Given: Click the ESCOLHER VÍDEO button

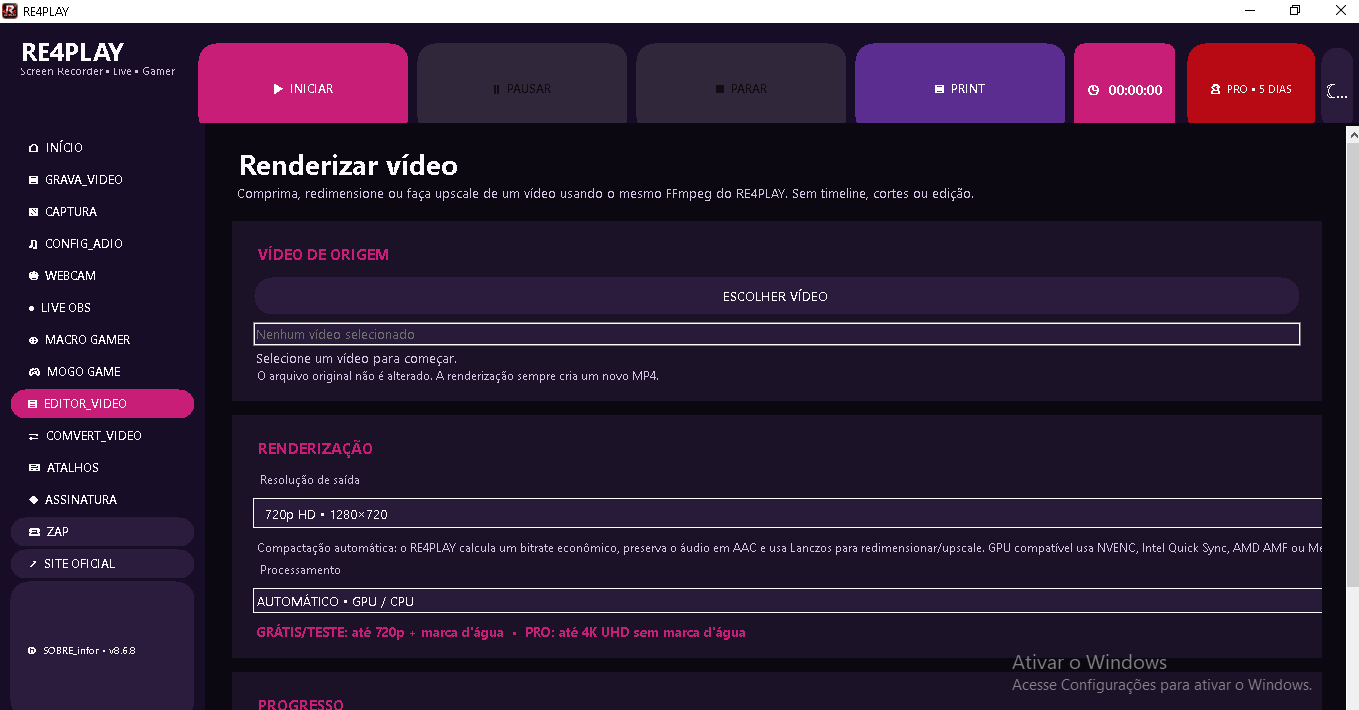Looking at the screenshot, I should pyautogui.click(x=776, y=296).
